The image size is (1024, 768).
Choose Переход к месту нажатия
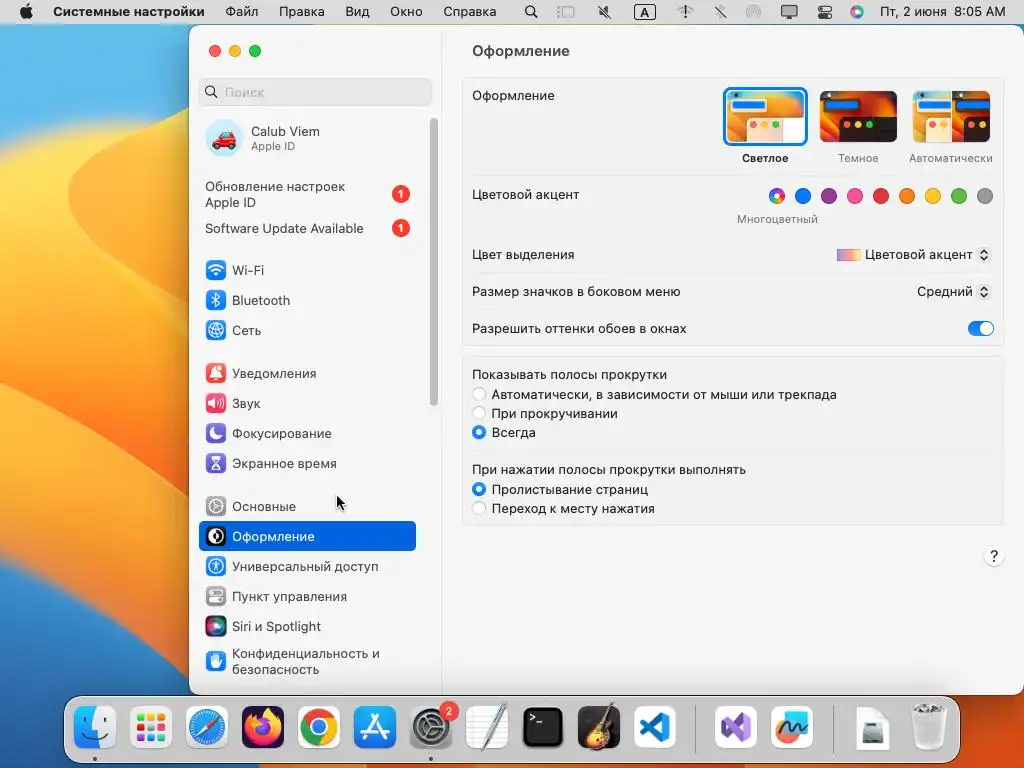pyautogui.click(x=479, y=508)
